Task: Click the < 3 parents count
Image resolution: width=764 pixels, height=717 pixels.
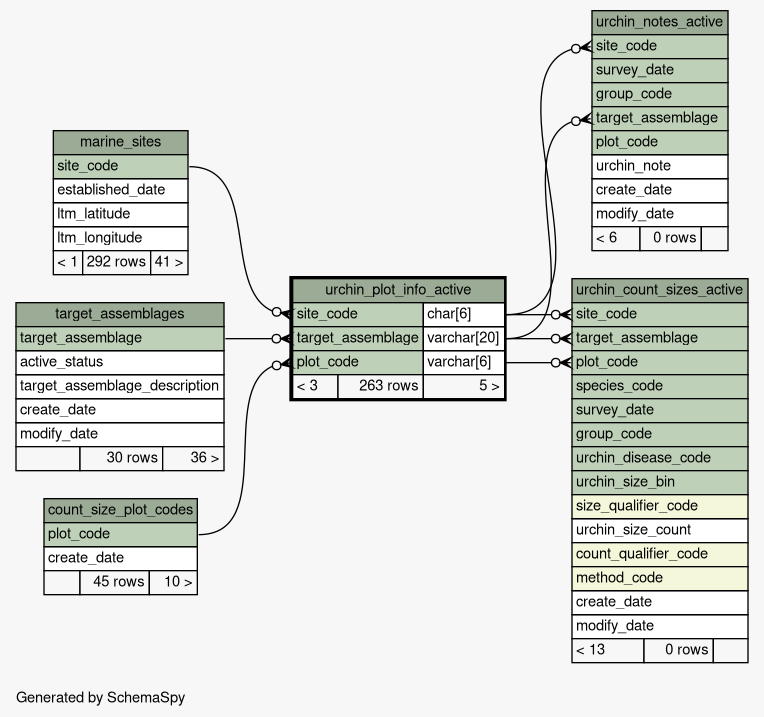Action: 315,386
